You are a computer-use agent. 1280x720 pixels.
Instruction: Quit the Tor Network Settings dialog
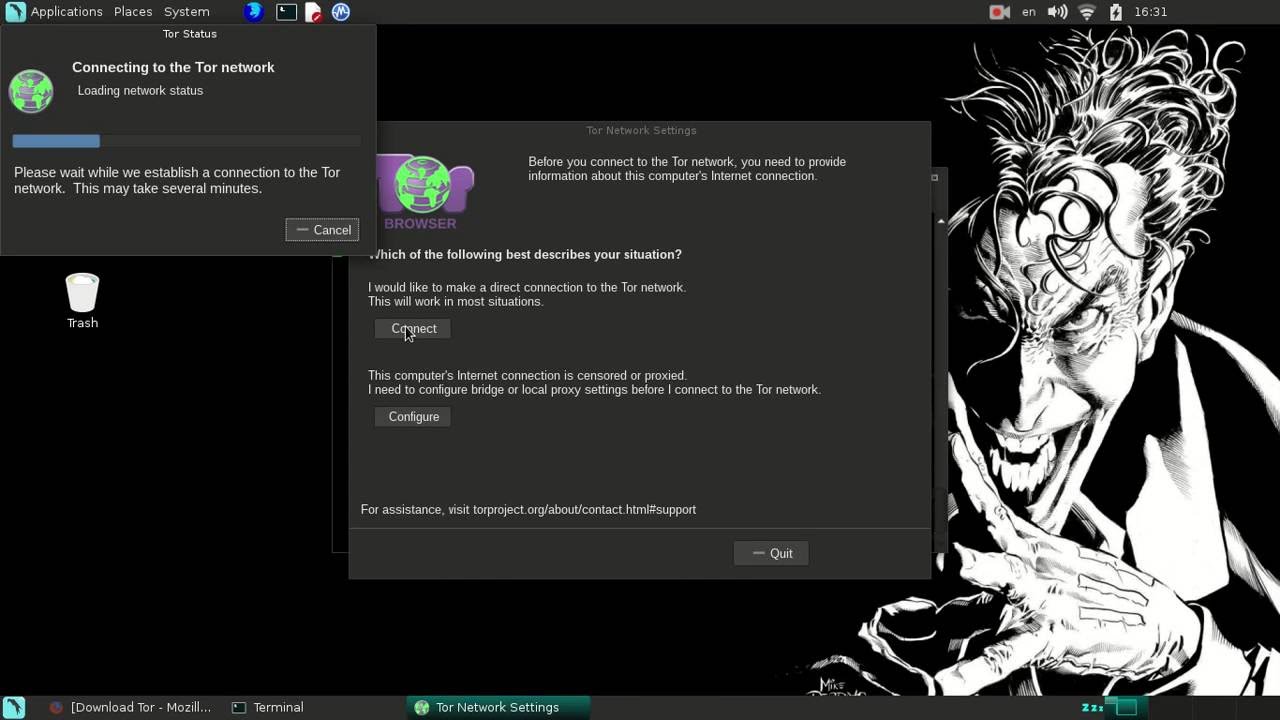pyautogui.click(x=771, y=553)
